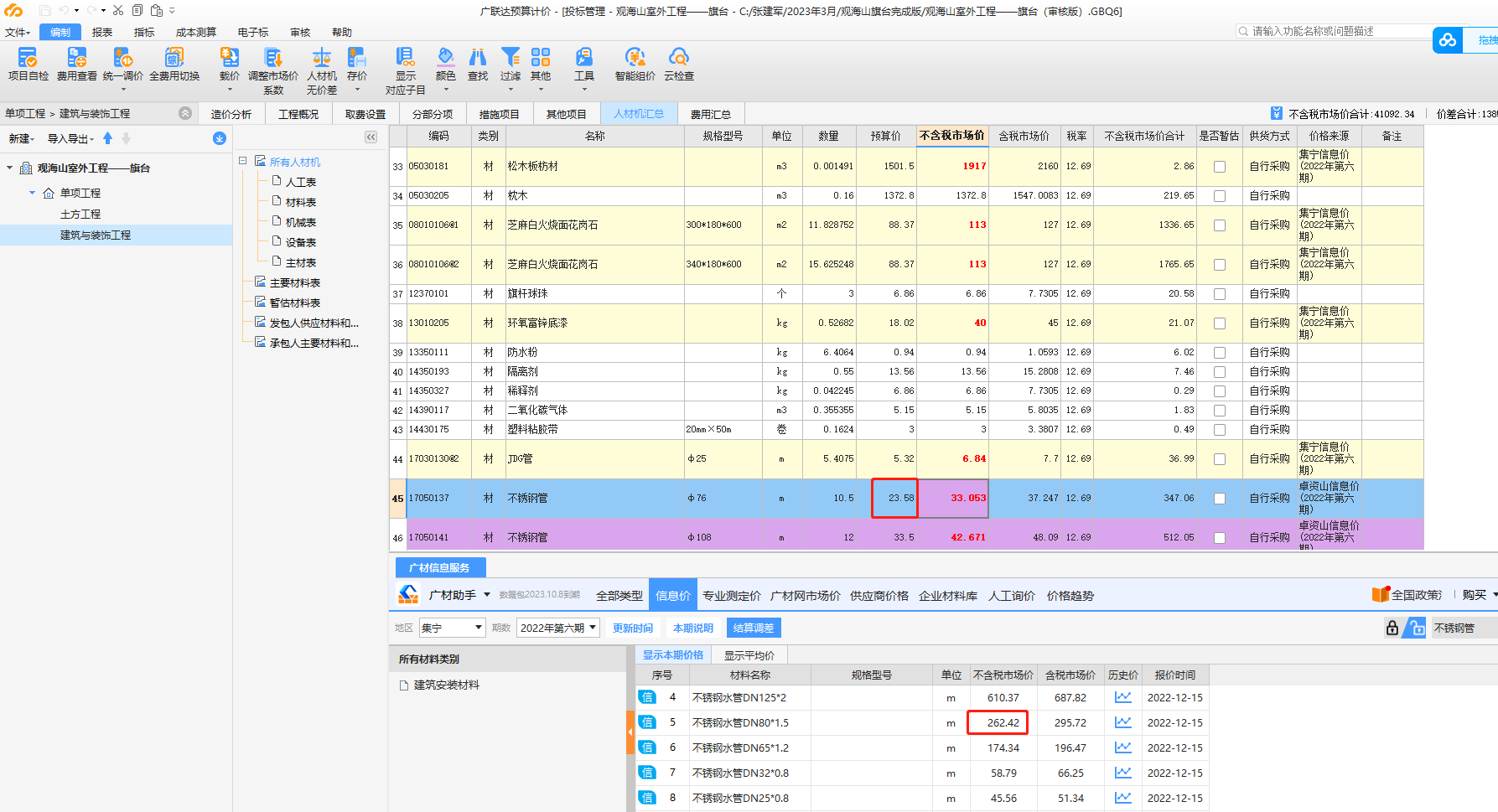The image size is (1498, 812).
Task: Collapse the 观海山室外工程 root node
Action: coord(10,168)
